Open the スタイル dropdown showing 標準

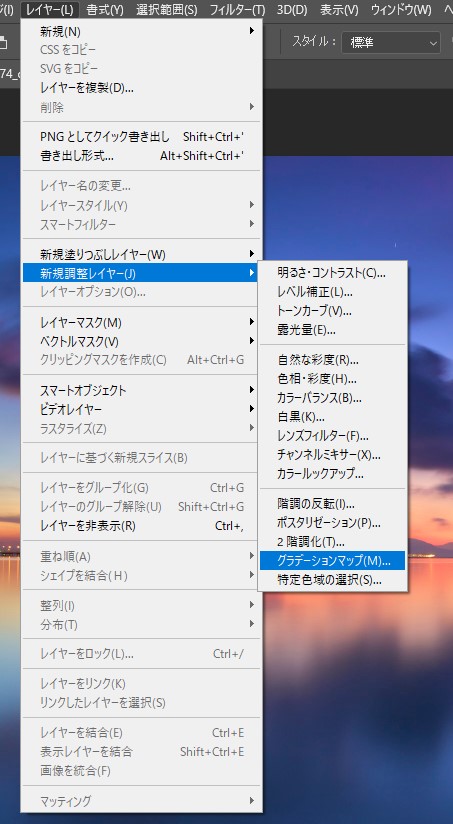coord(390,43)
